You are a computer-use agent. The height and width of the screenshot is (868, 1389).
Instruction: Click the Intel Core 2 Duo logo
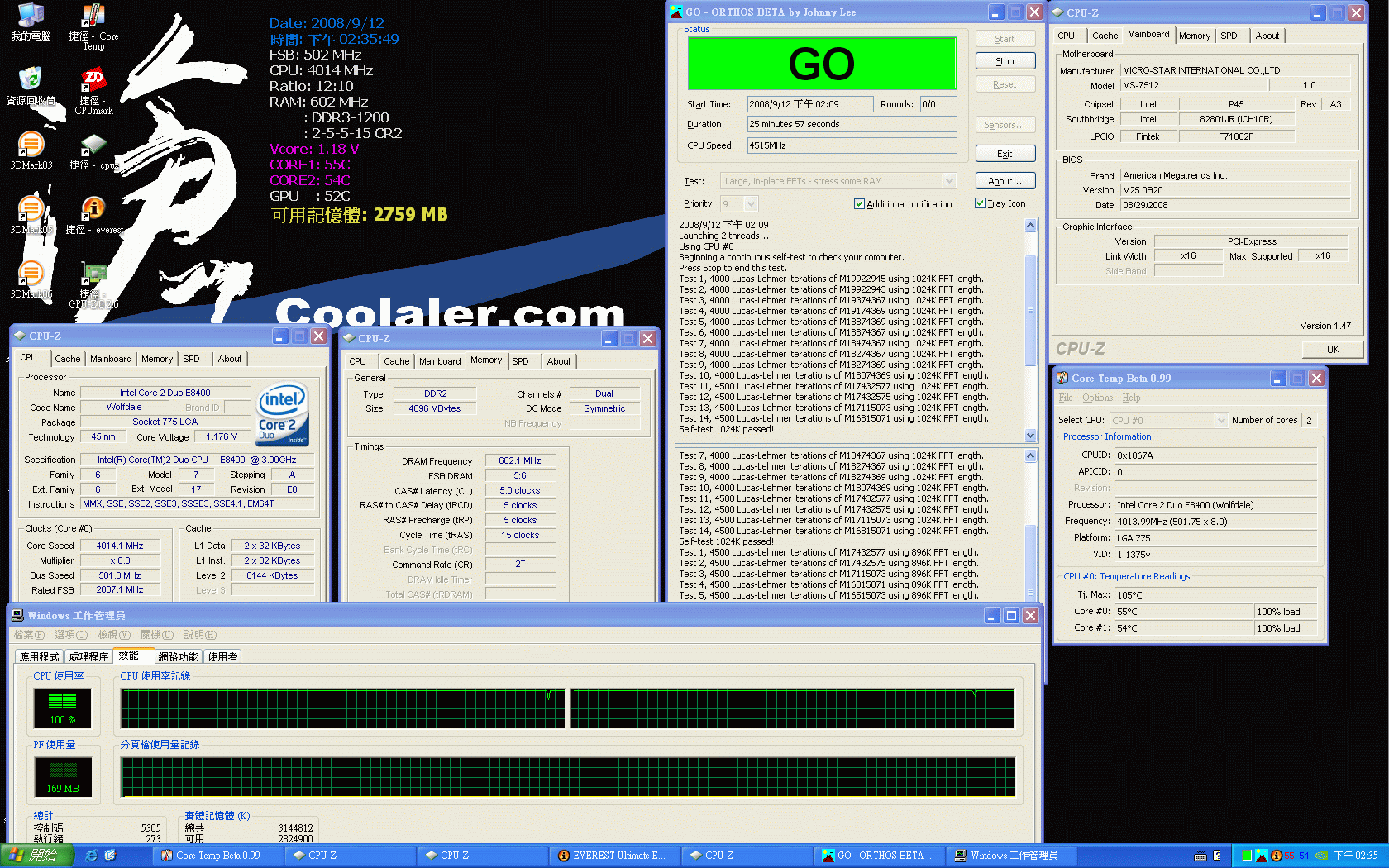283,413
